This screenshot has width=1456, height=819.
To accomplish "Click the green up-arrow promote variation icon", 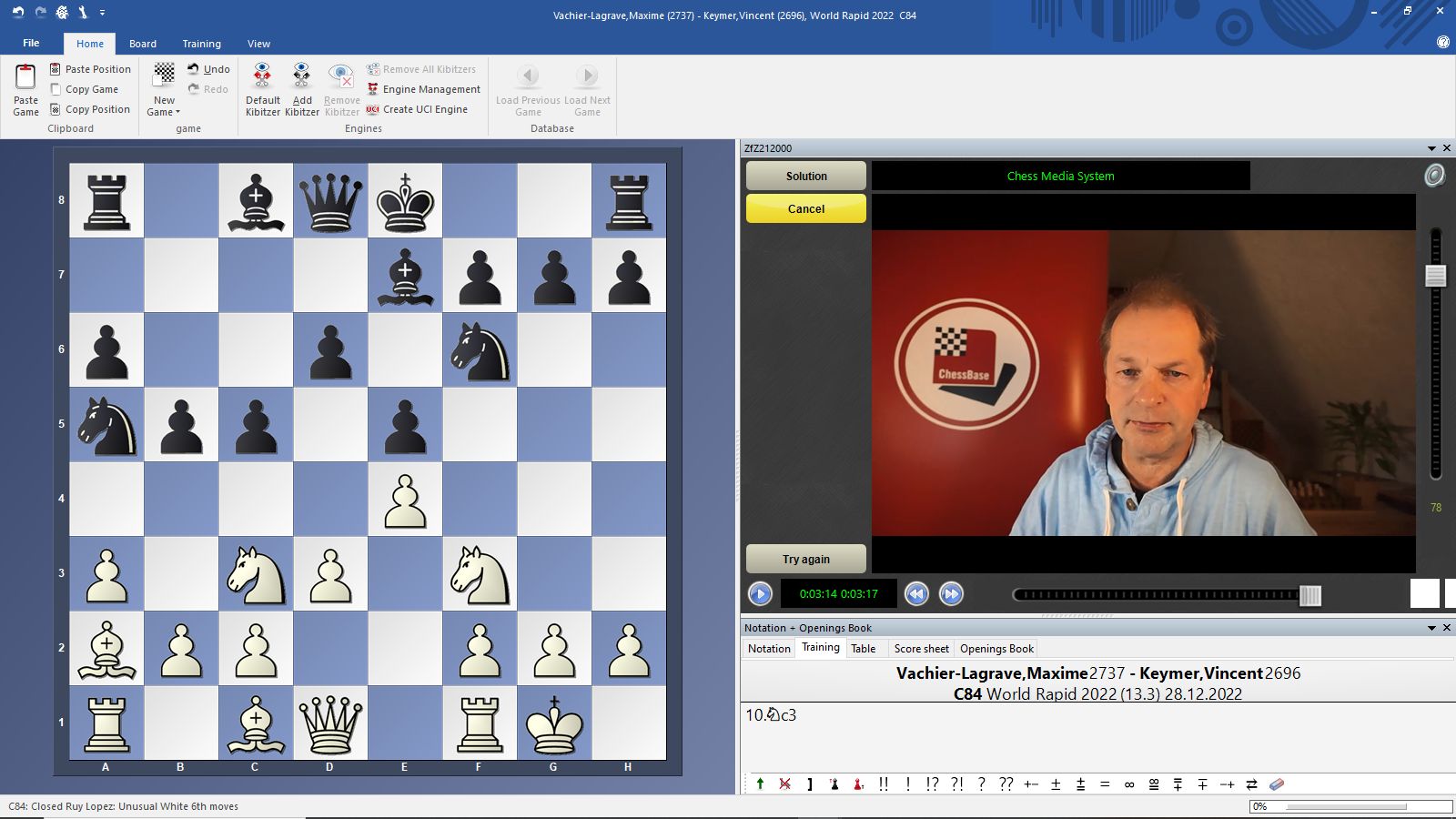I will (760, 784).
